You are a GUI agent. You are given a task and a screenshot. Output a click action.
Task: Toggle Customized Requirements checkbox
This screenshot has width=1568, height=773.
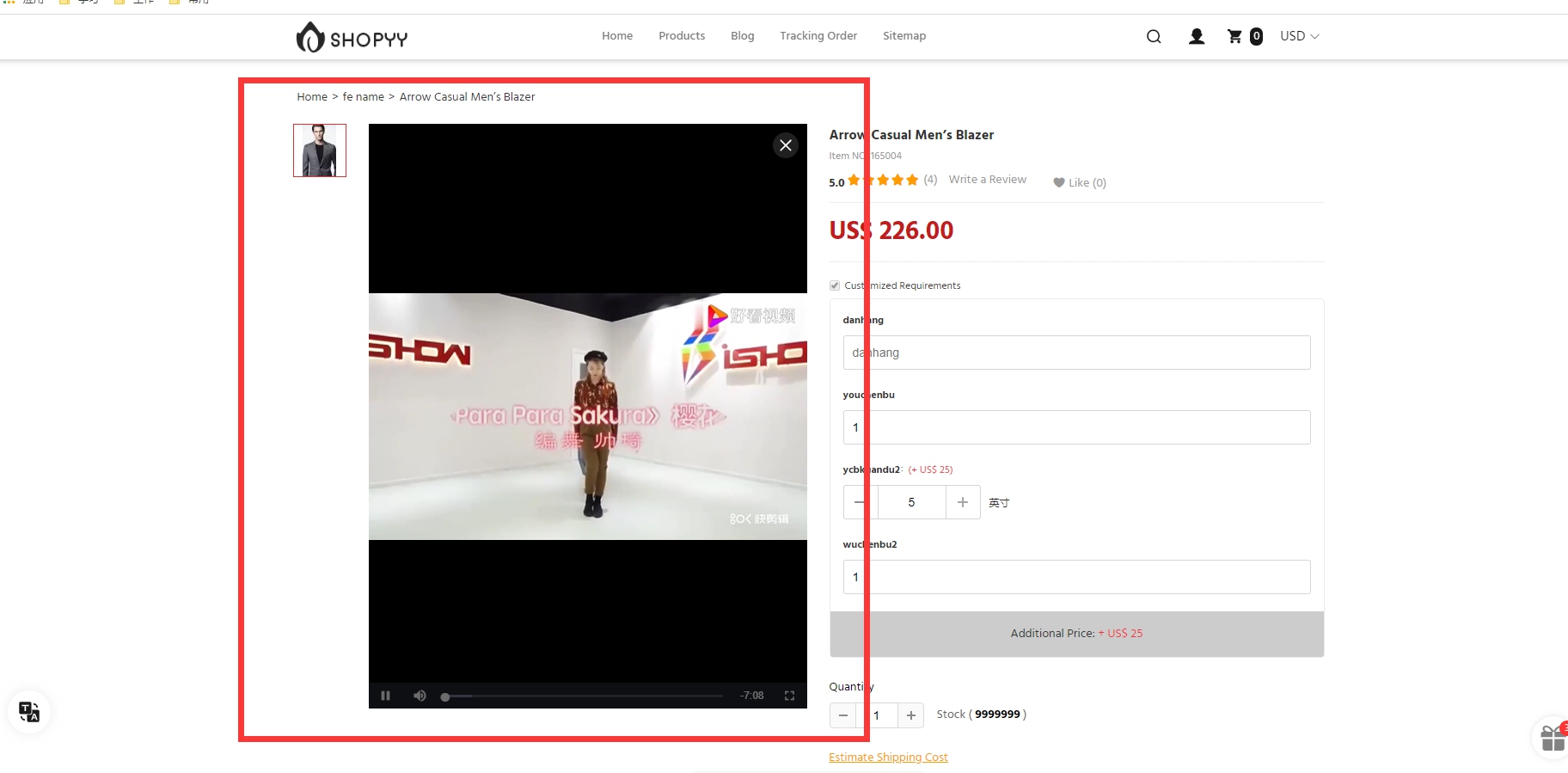(x=835, y=285)
